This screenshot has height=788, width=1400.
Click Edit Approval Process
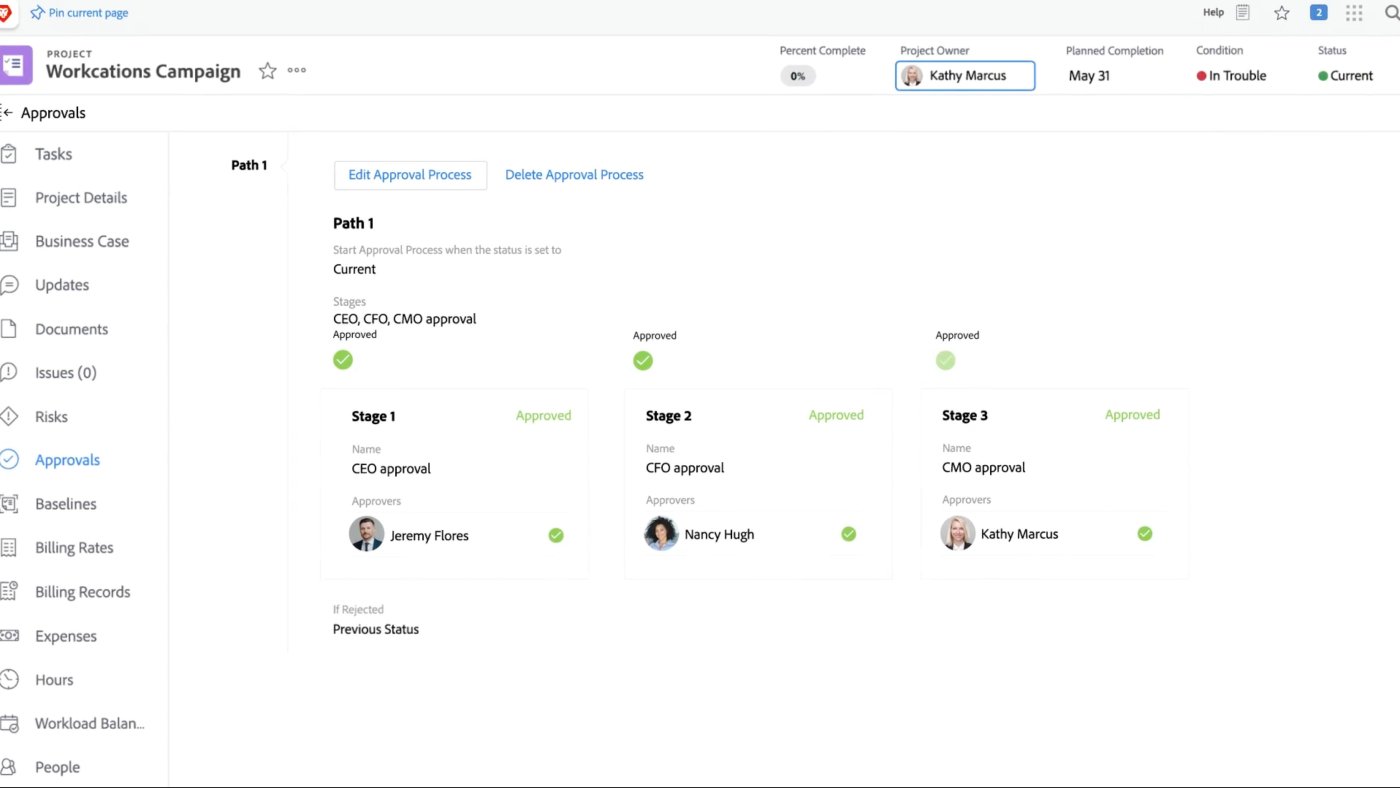coord(410,174)
